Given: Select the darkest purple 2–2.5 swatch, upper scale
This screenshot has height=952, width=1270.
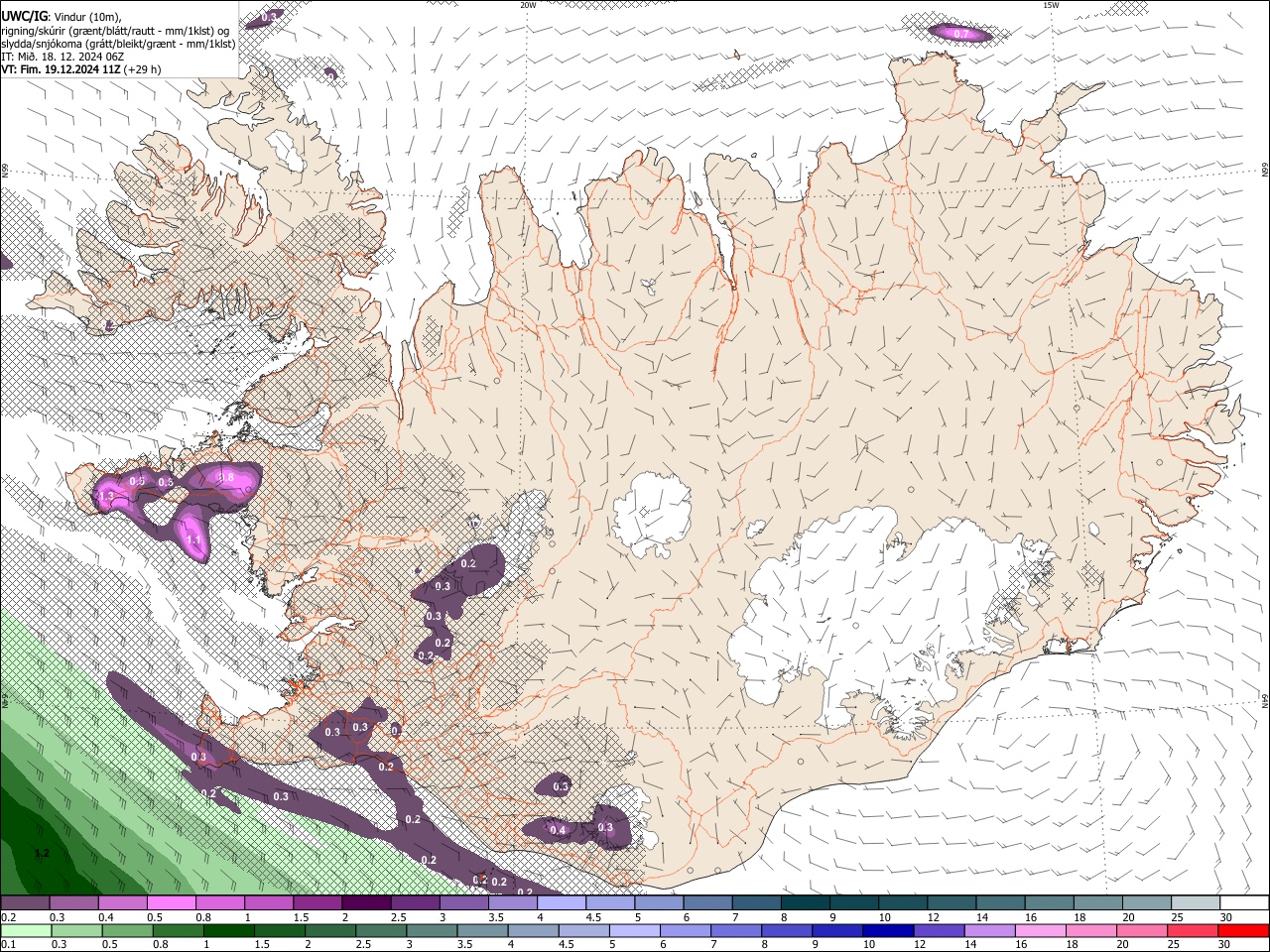Looking at the screenshot, I should click(x=366, y=903).
